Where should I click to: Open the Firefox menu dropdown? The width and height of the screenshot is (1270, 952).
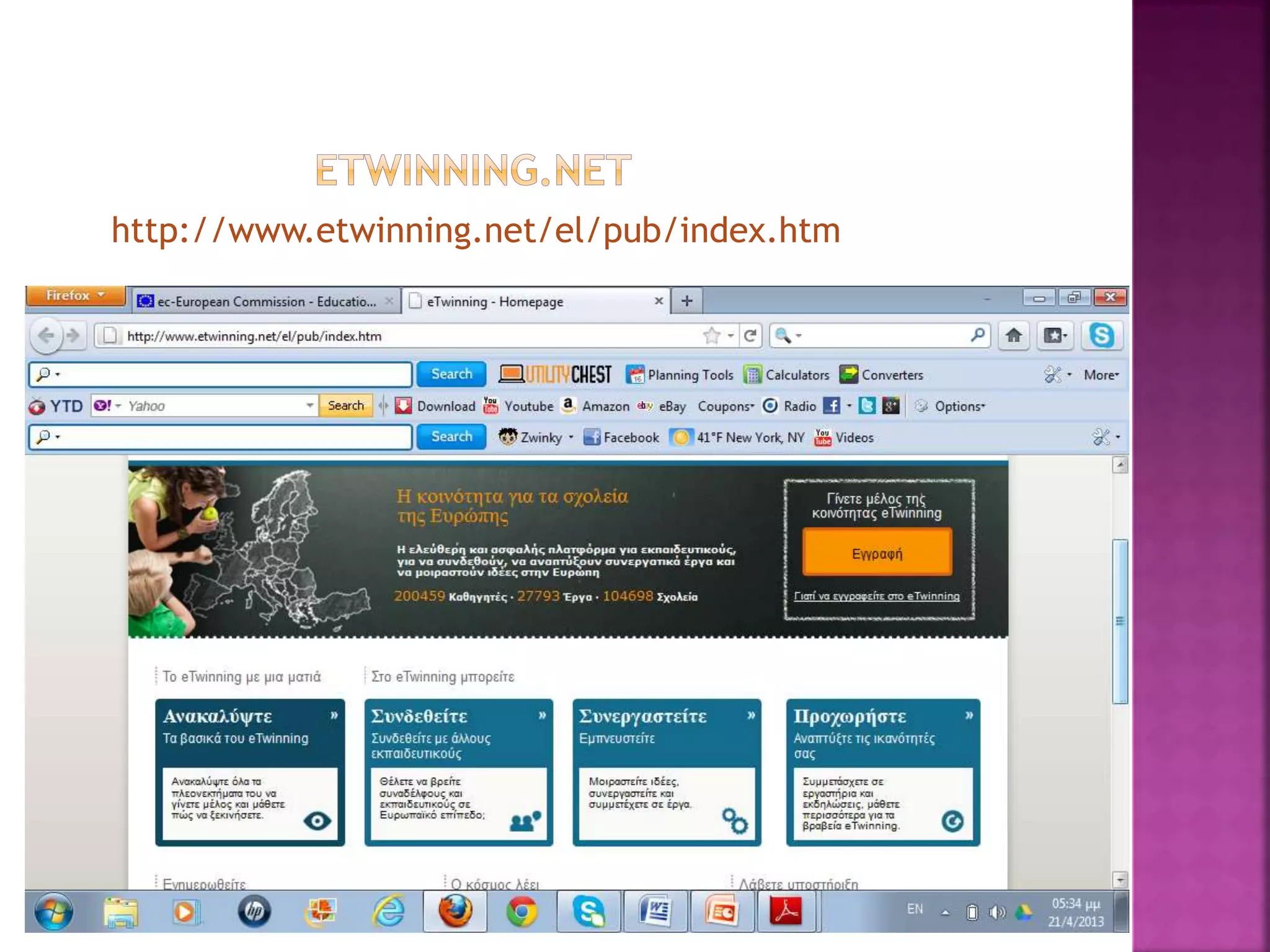point(76,296)
